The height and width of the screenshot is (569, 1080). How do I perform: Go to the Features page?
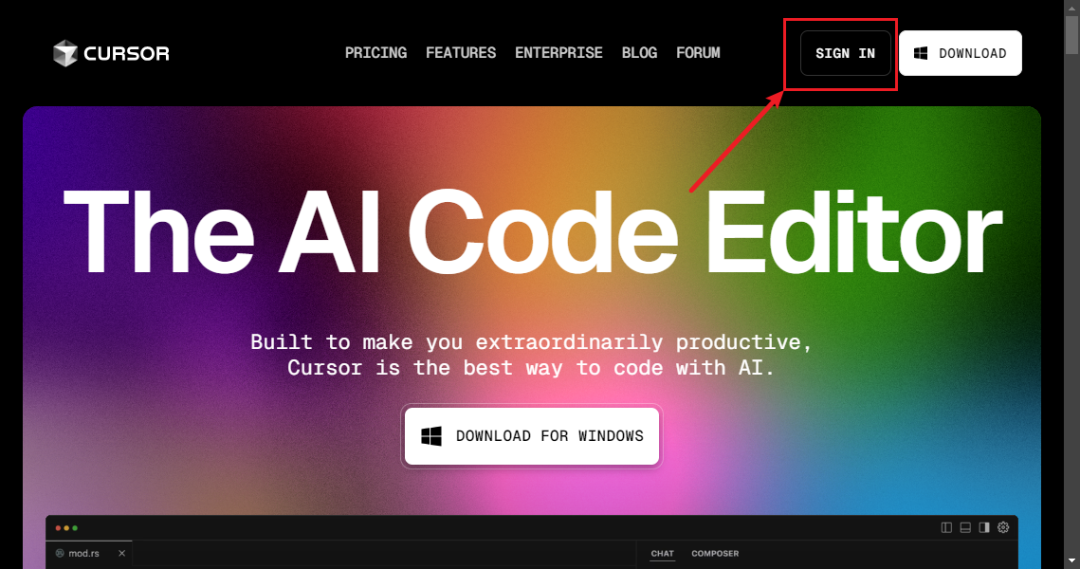461,53
